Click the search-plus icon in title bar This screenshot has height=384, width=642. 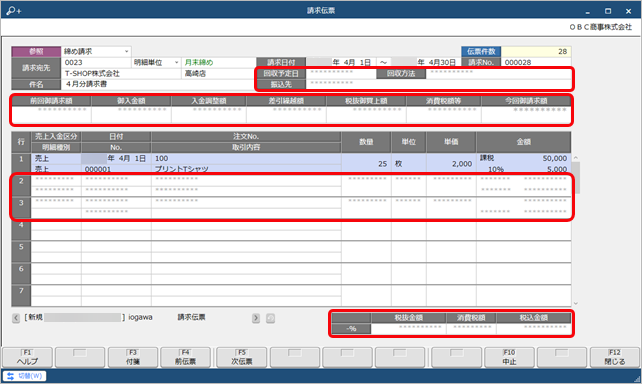pos(13,11)
